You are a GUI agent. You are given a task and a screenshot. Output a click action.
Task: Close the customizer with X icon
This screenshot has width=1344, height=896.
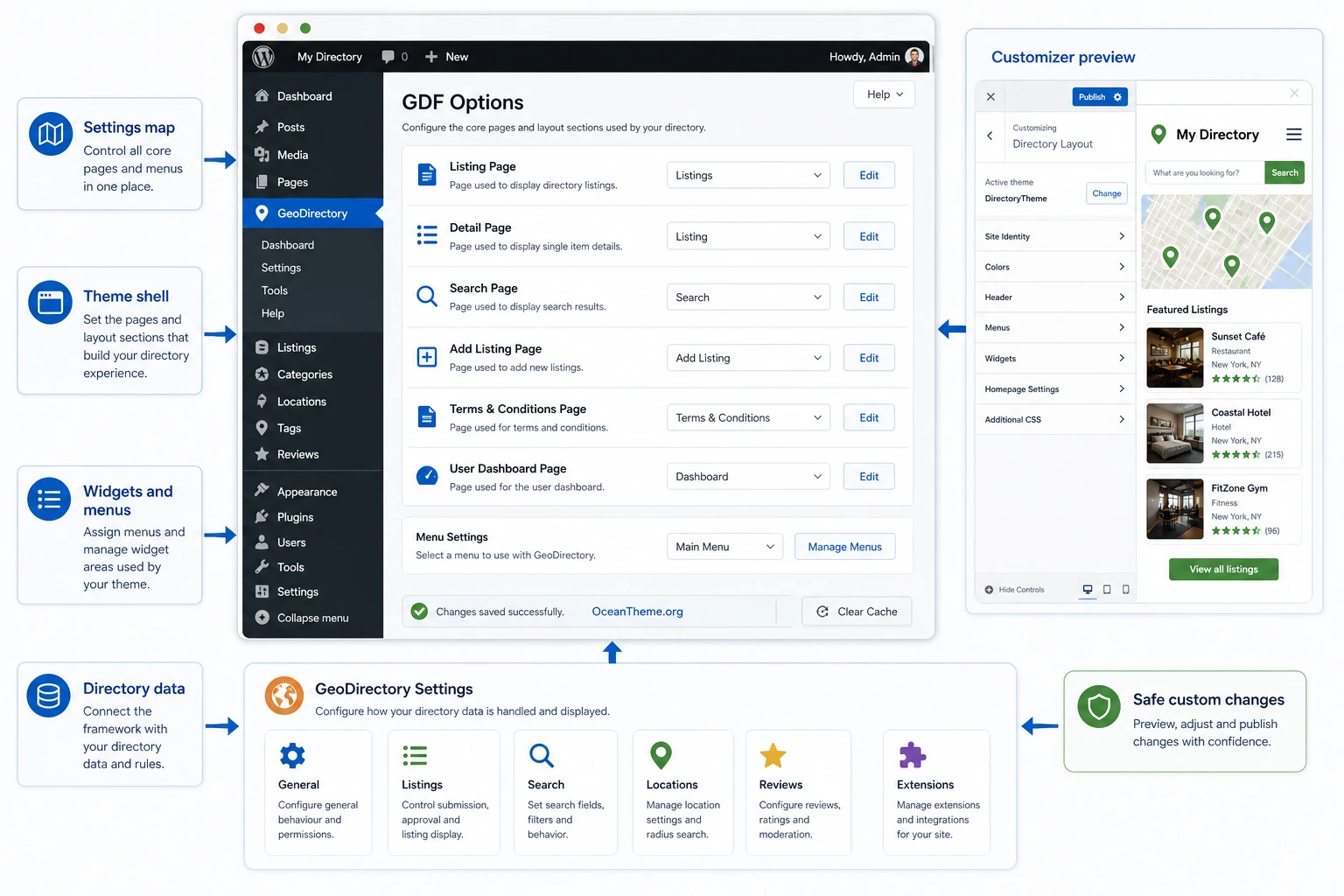click(x=990, y=97)
